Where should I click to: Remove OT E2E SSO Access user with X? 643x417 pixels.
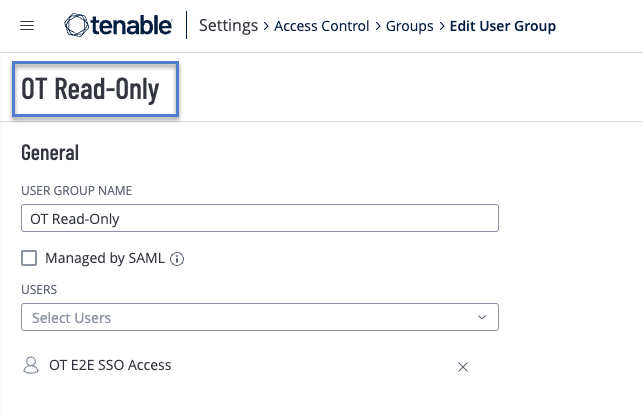pos(463,367)
